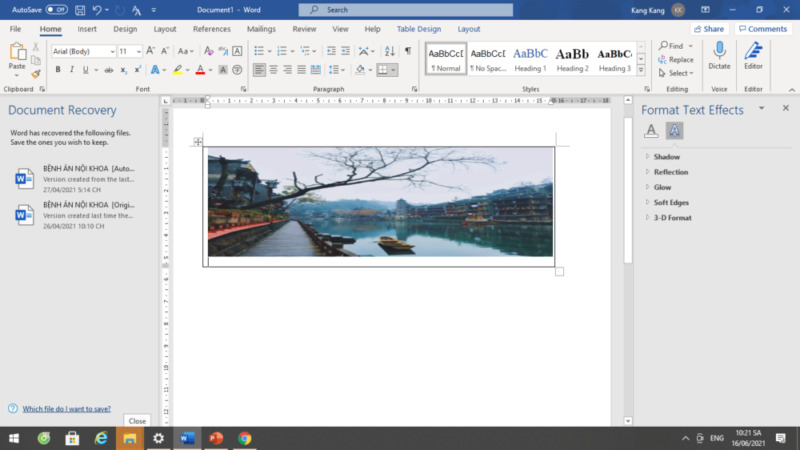
Task: Click the Bold formatting icon
Action: 58,70
